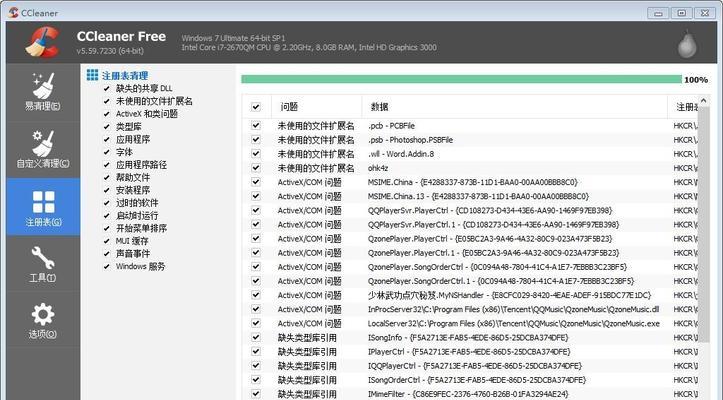Uncheck the MSIME.China row checkbox
723x400 pixels.
(x=256, y=182)
